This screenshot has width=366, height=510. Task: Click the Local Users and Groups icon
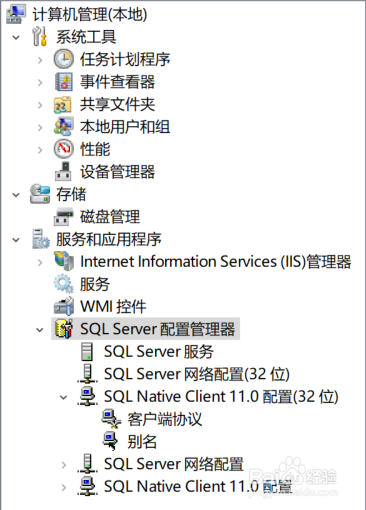[x=63, y=127]
